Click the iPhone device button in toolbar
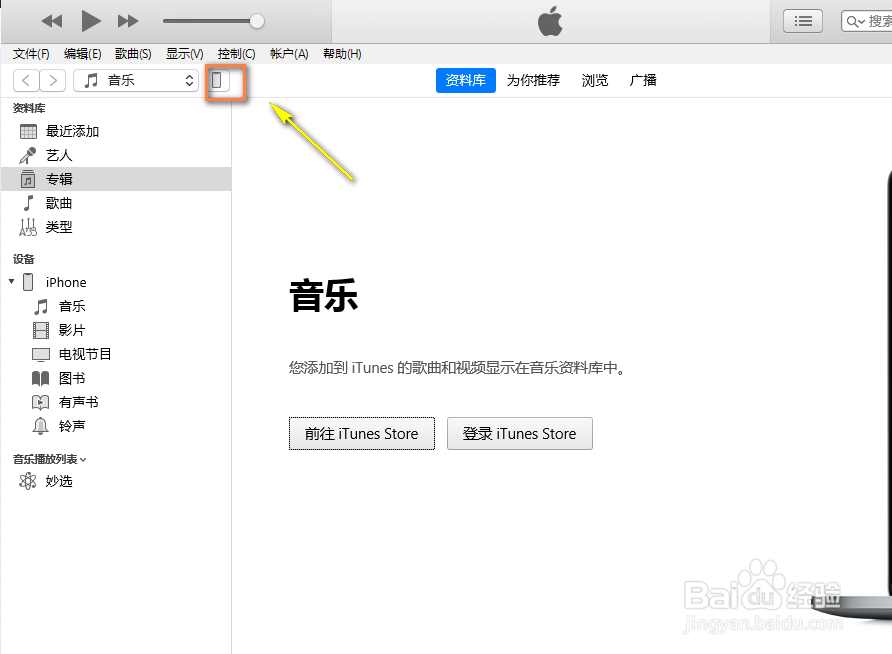892x654 pixels. click(217, 80)
